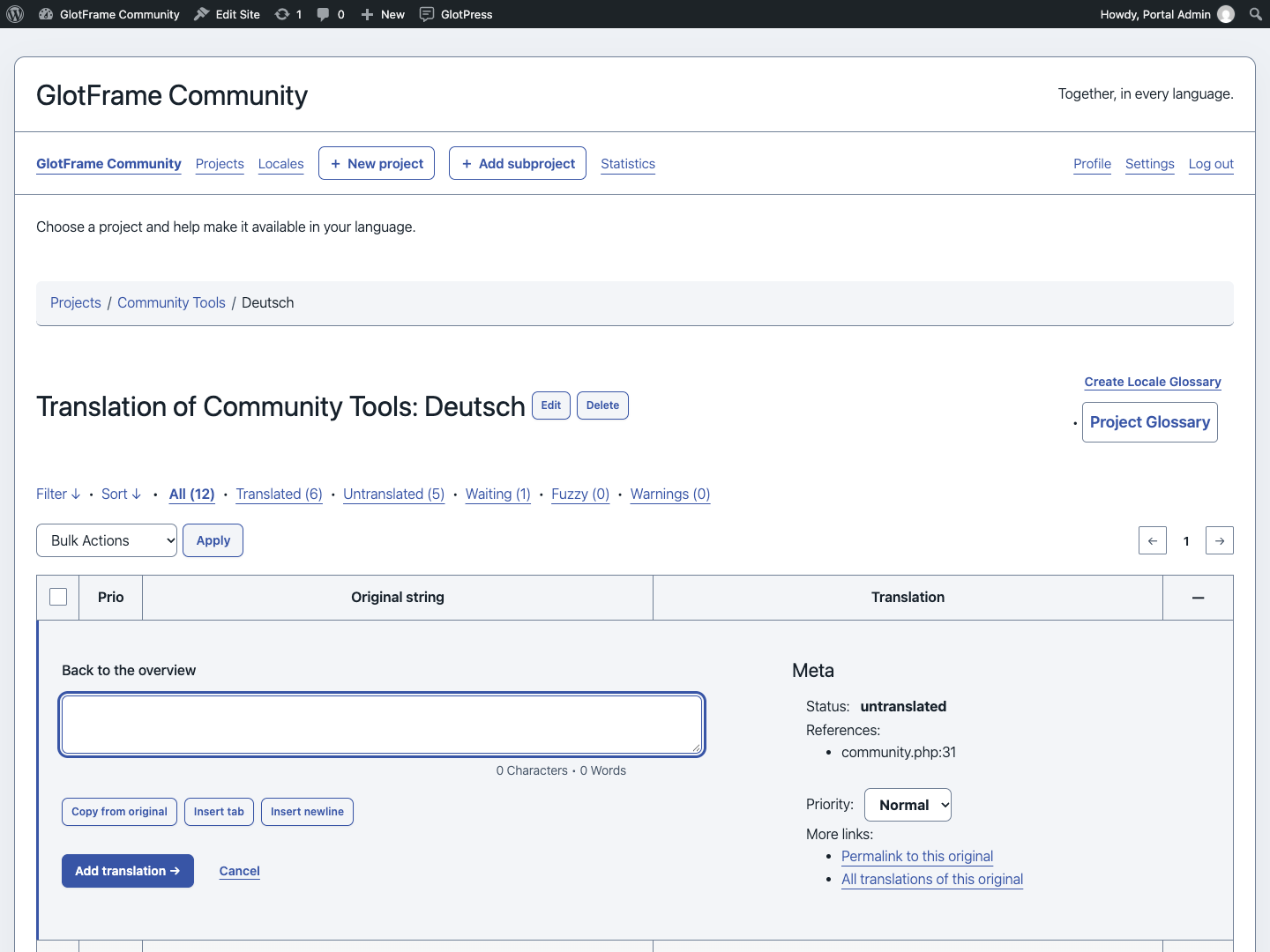Show Translated (6) strings
The width and height of the screenshot is (1270, 952).
coord(279,494)
